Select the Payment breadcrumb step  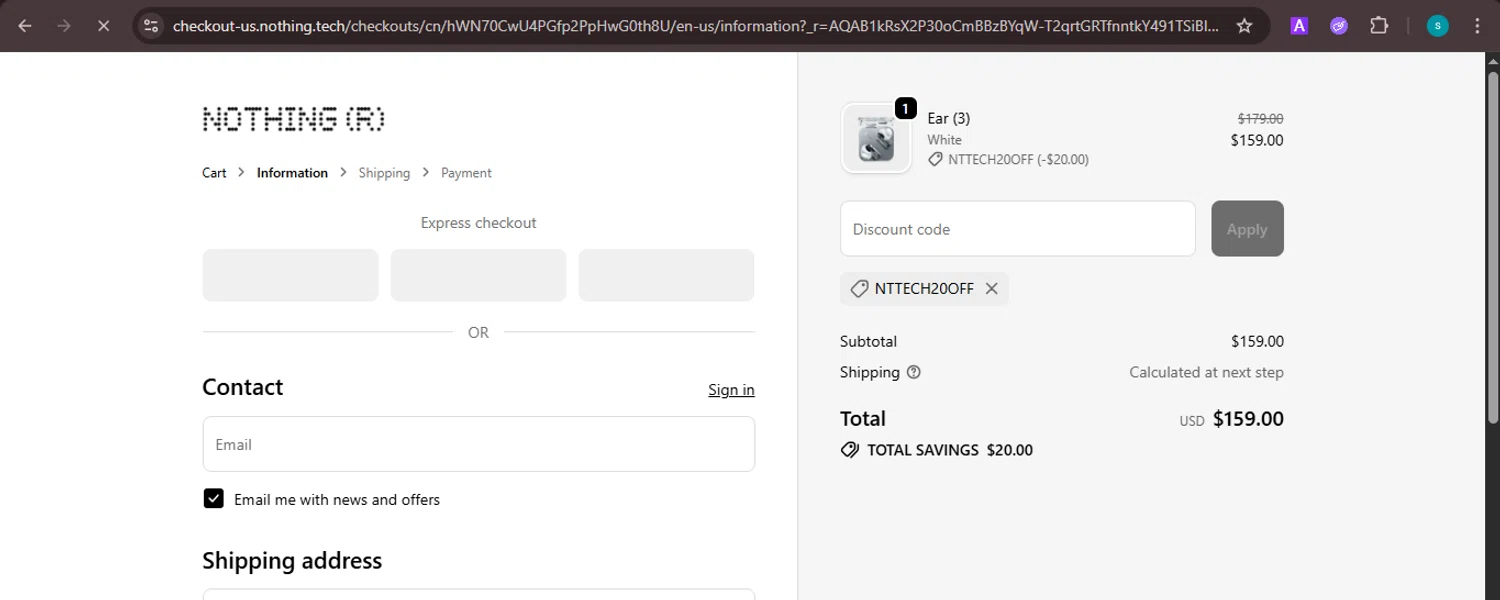click(x=466, y=173)
